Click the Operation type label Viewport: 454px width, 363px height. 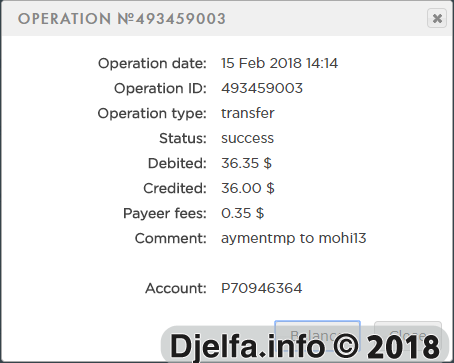152,114
